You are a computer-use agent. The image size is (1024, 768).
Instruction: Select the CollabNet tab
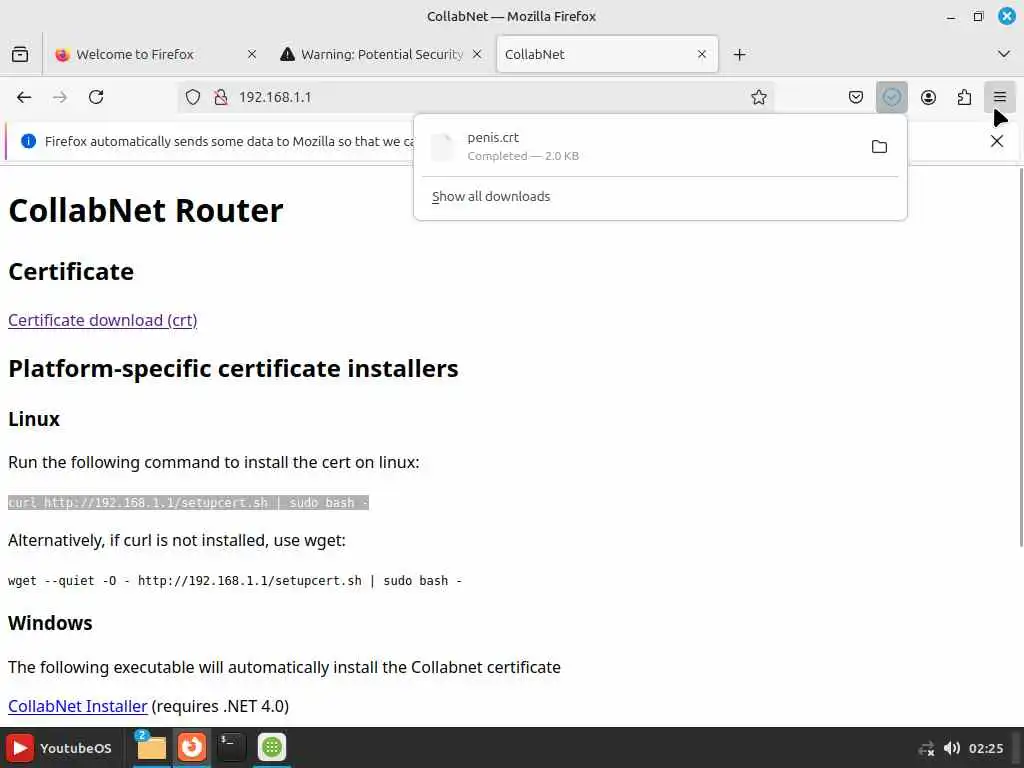[607, 54]
